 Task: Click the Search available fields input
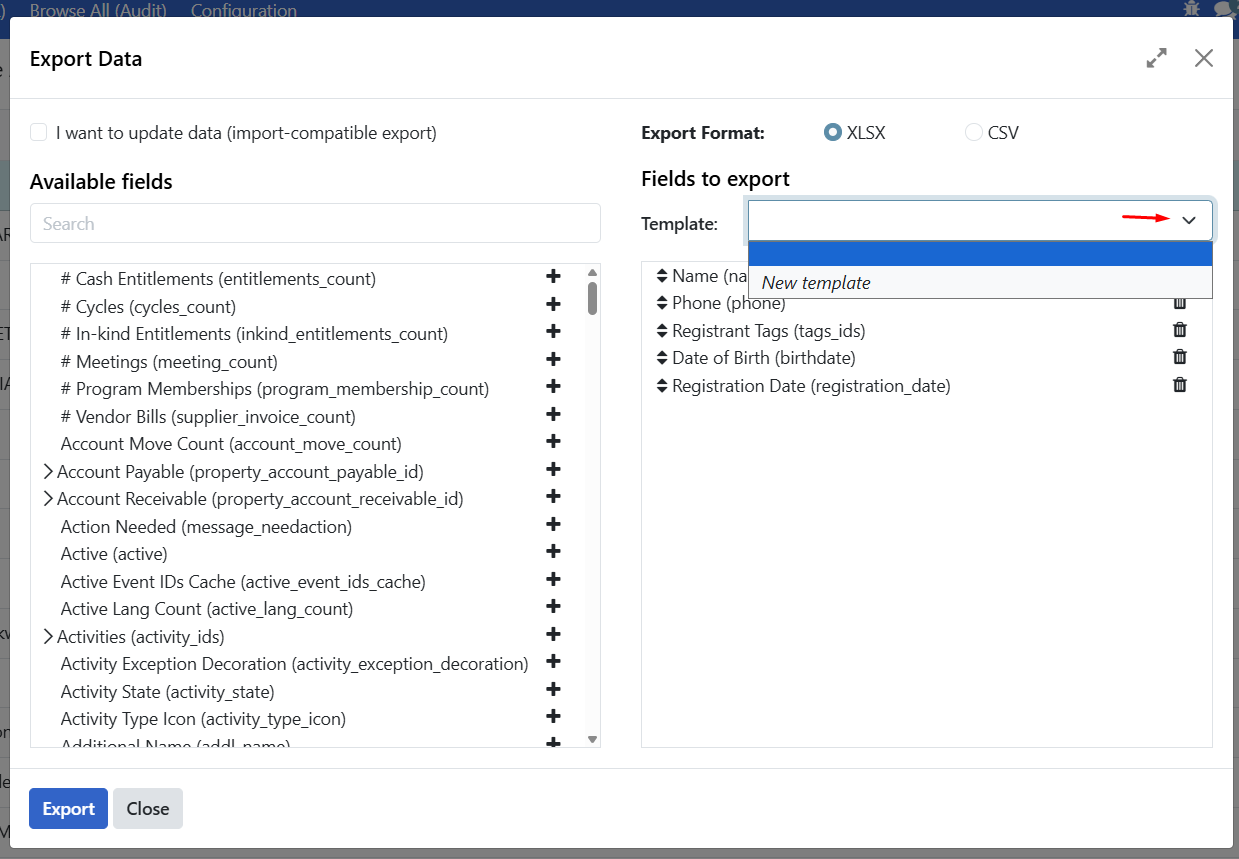(315, 222)
